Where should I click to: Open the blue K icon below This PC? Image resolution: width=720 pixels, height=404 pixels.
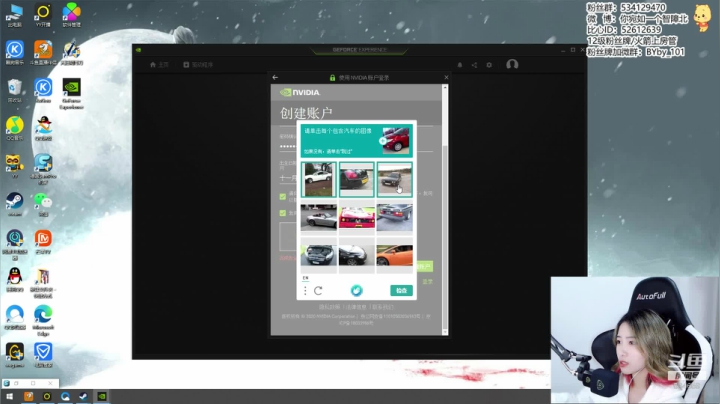[x=15, y=52]
